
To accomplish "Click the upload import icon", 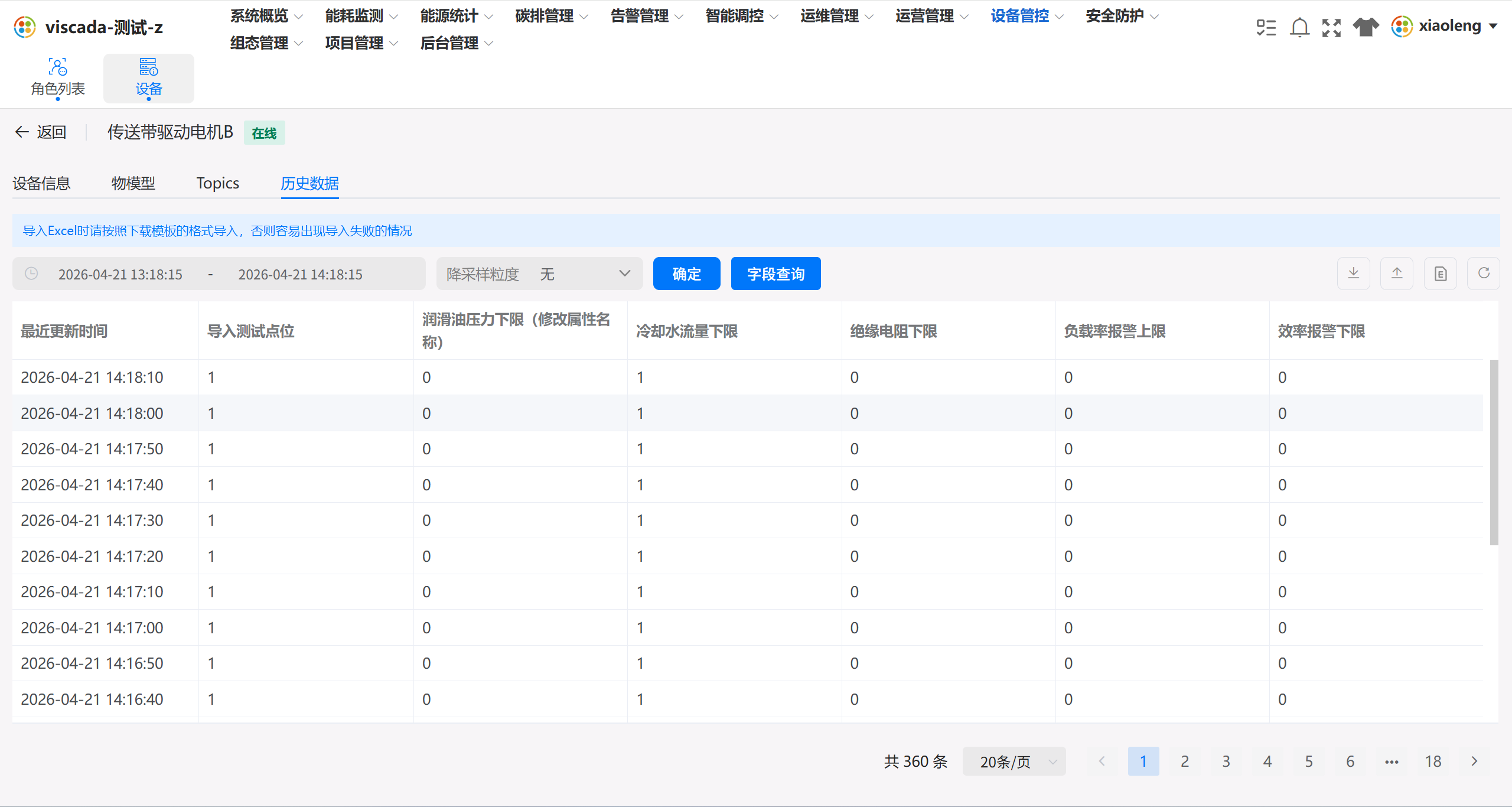I will click(1397, 274).
